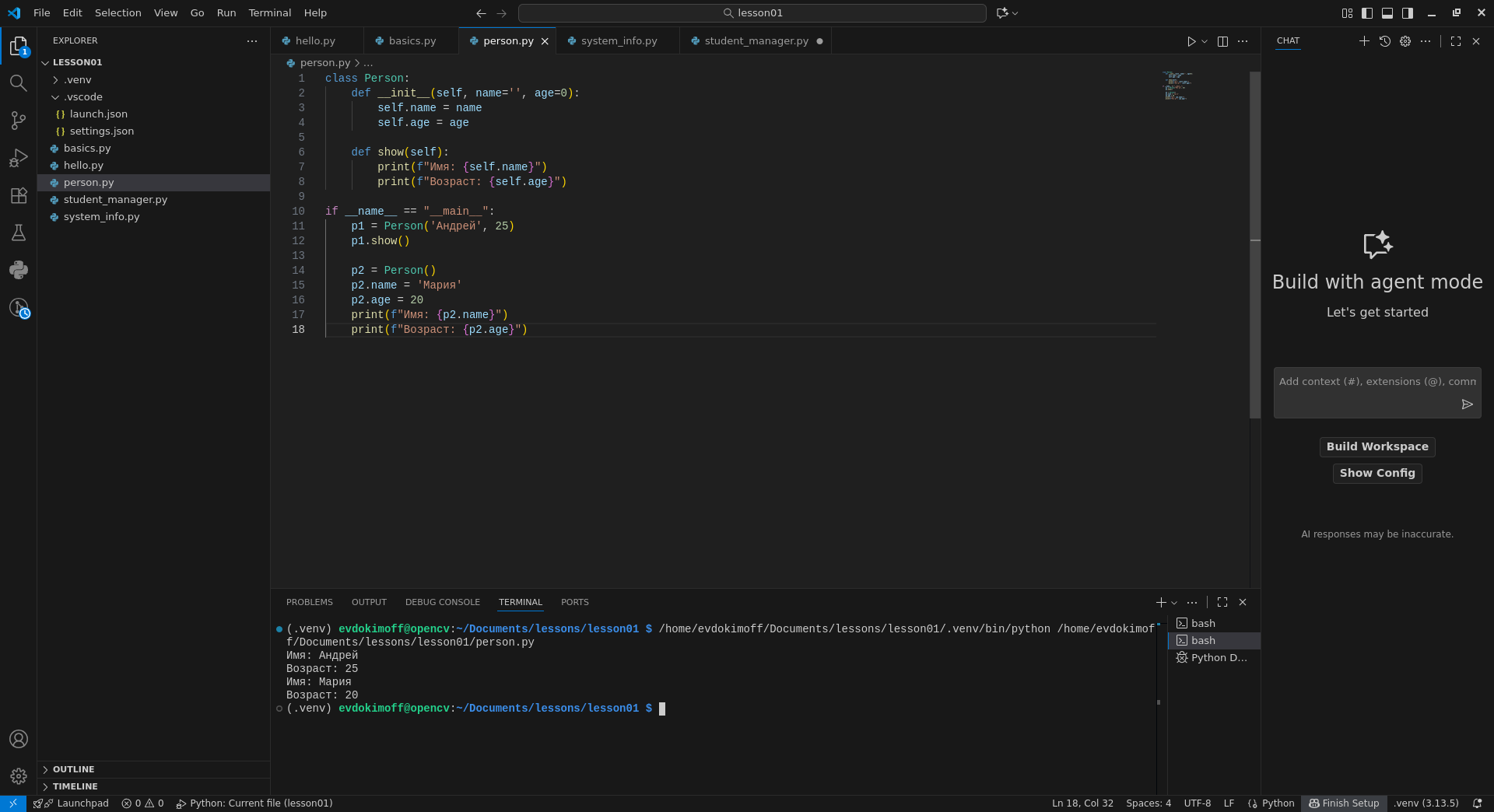Click the Build Workspace button

pyautogui.click(x=1377, y=446)
